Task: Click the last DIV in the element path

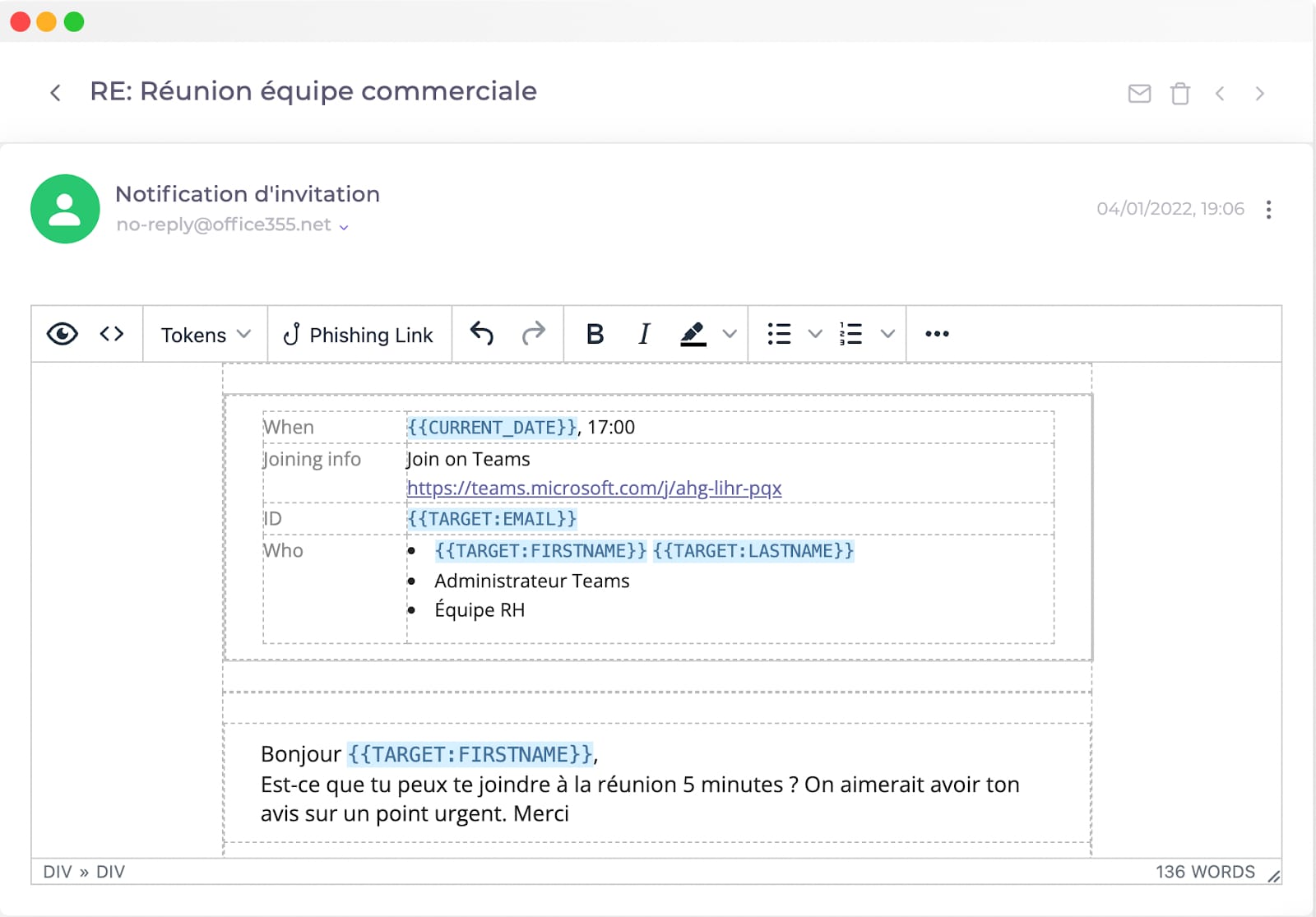Action: (x=110, y=872)
